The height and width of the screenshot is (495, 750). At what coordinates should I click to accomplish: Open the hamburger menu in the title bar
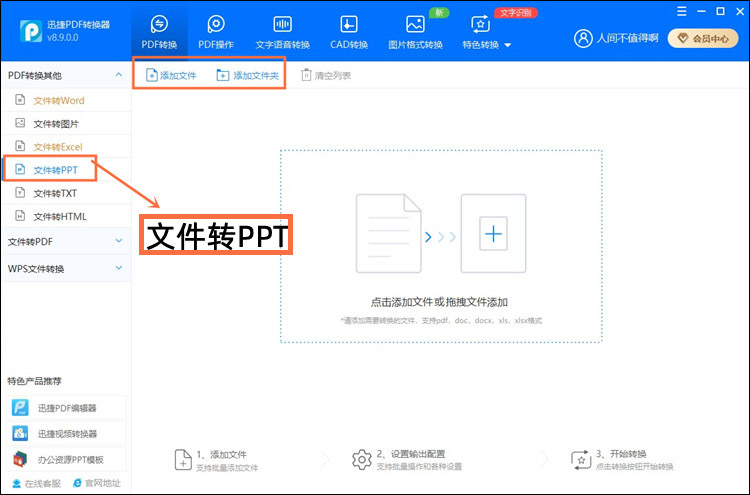coord(682,11)
